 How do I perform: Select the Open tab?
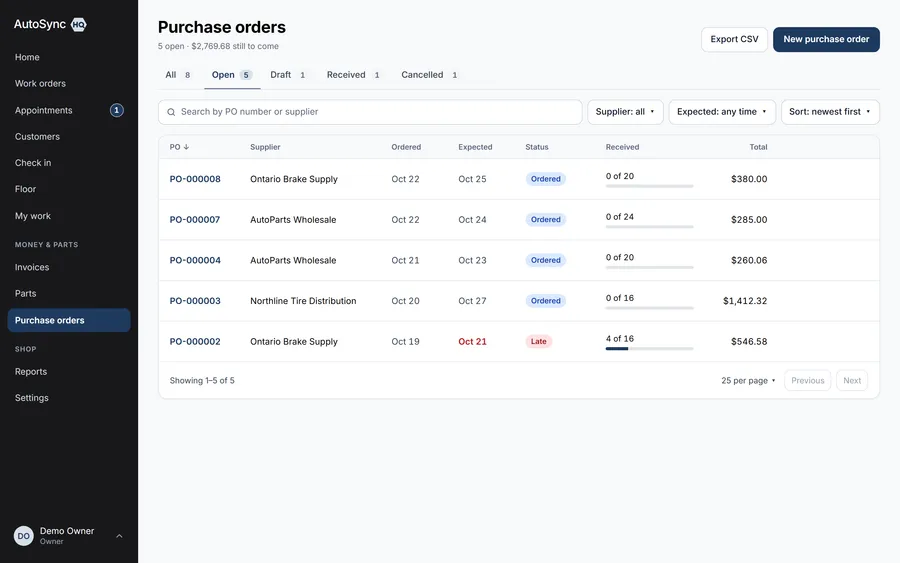click(x=232, y=75)
